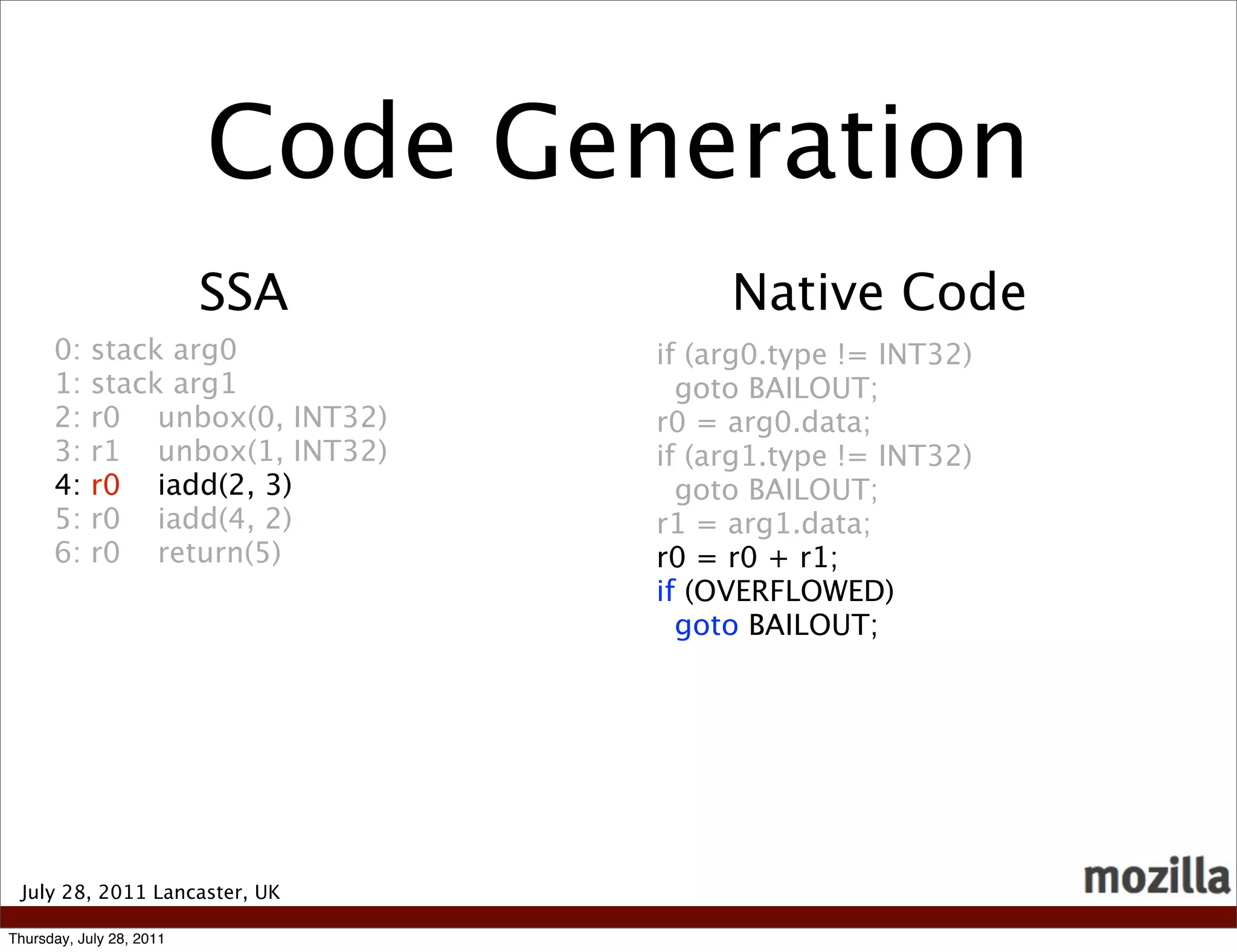Click SSA line '0: stack arg0'
1237x952 pixels.
[146, 350]
